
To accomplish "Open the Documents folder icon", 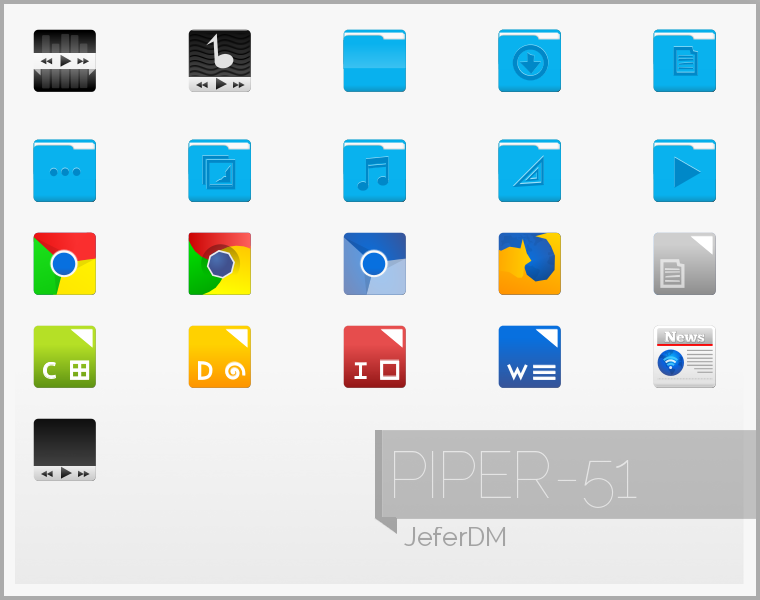I will [x=684, y=61].
